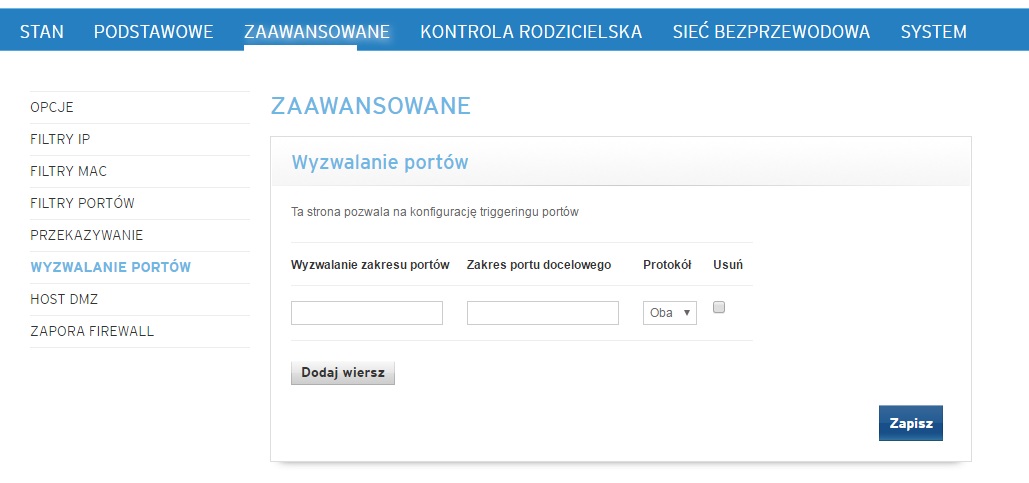
Task: Open KONTROLA RODZICIELSKA tab
Action: [x=531, y=32]
